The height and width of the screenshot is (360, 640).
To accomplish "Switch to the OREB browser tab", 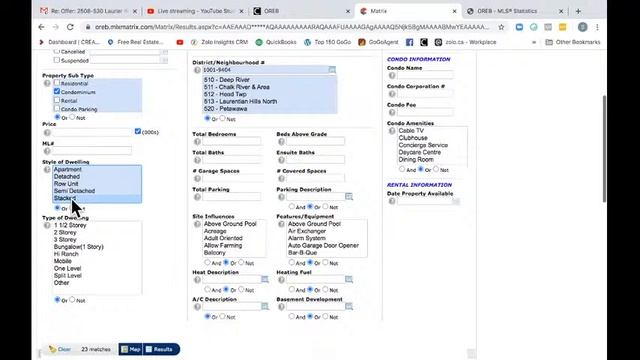I will coord(301,11).
